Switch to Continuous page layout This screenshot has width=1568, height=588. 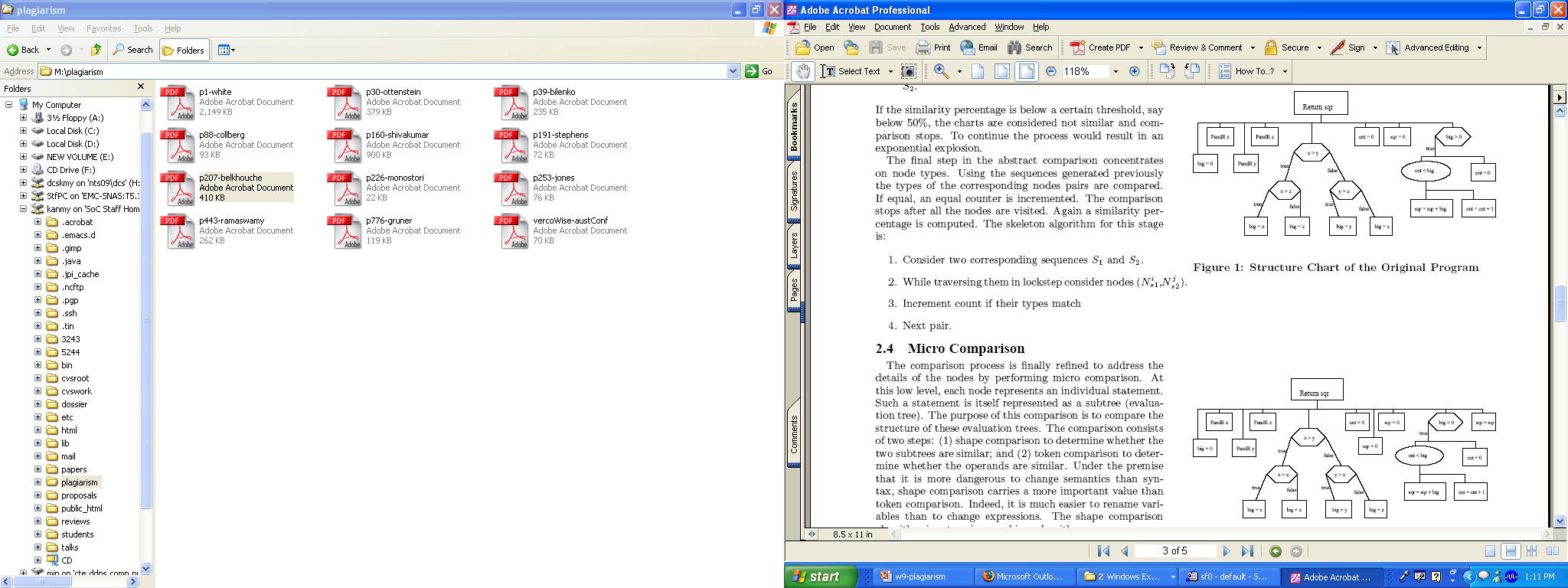click(x=1511, y=551)
